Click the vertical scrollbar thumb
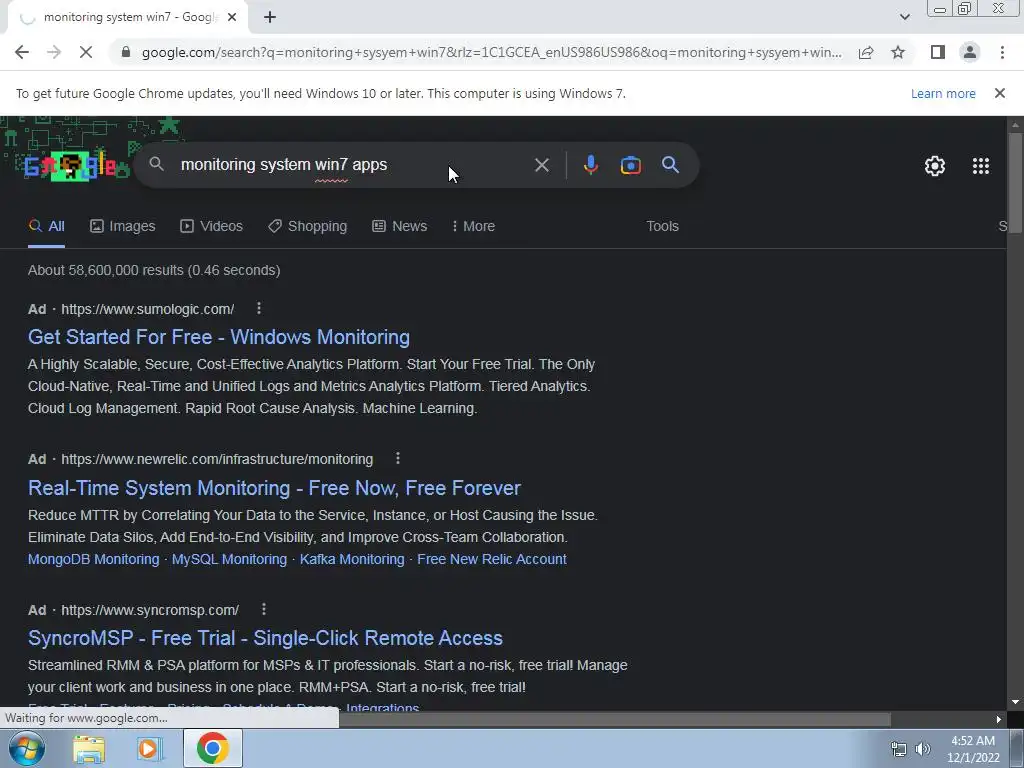The image size is (1024, 768). point(1015,182)
